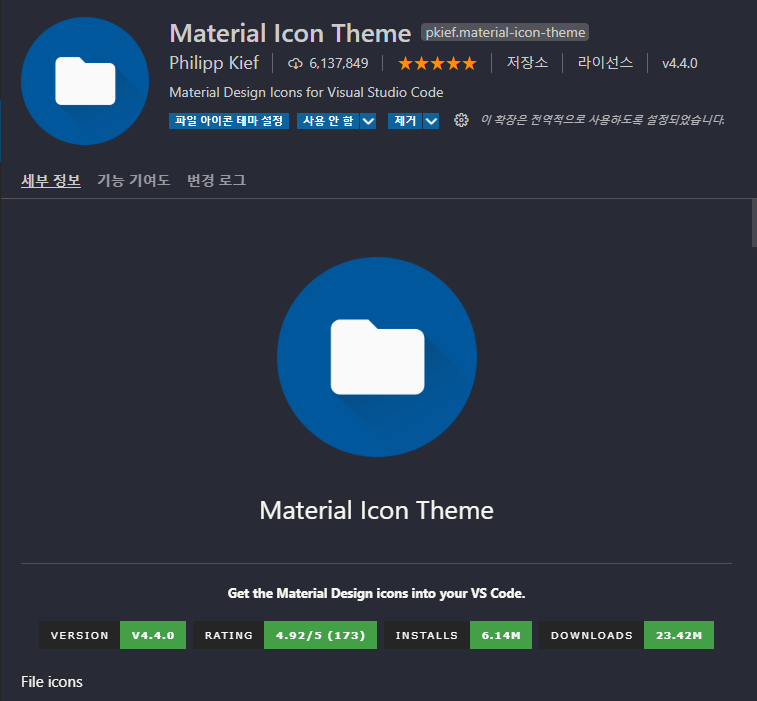Image resolution: width=757 pixels, height=701 pixels.
Task: Click the v4.4.0 version text in header
Action: [680, 63]
